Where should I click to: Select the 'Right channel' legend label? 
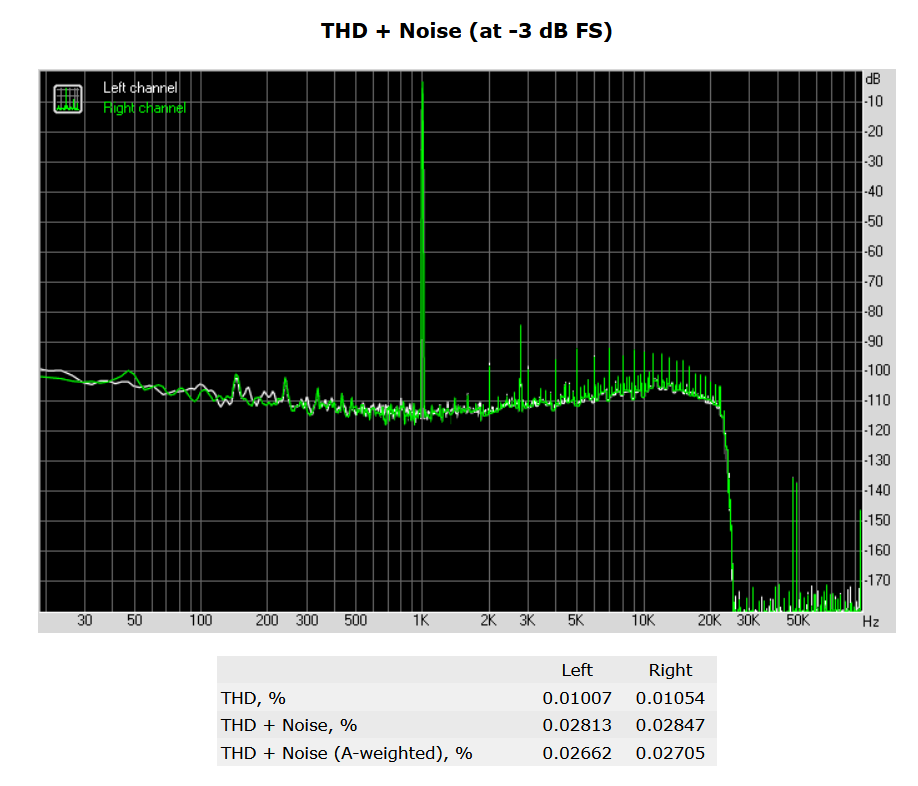point(145,108)
